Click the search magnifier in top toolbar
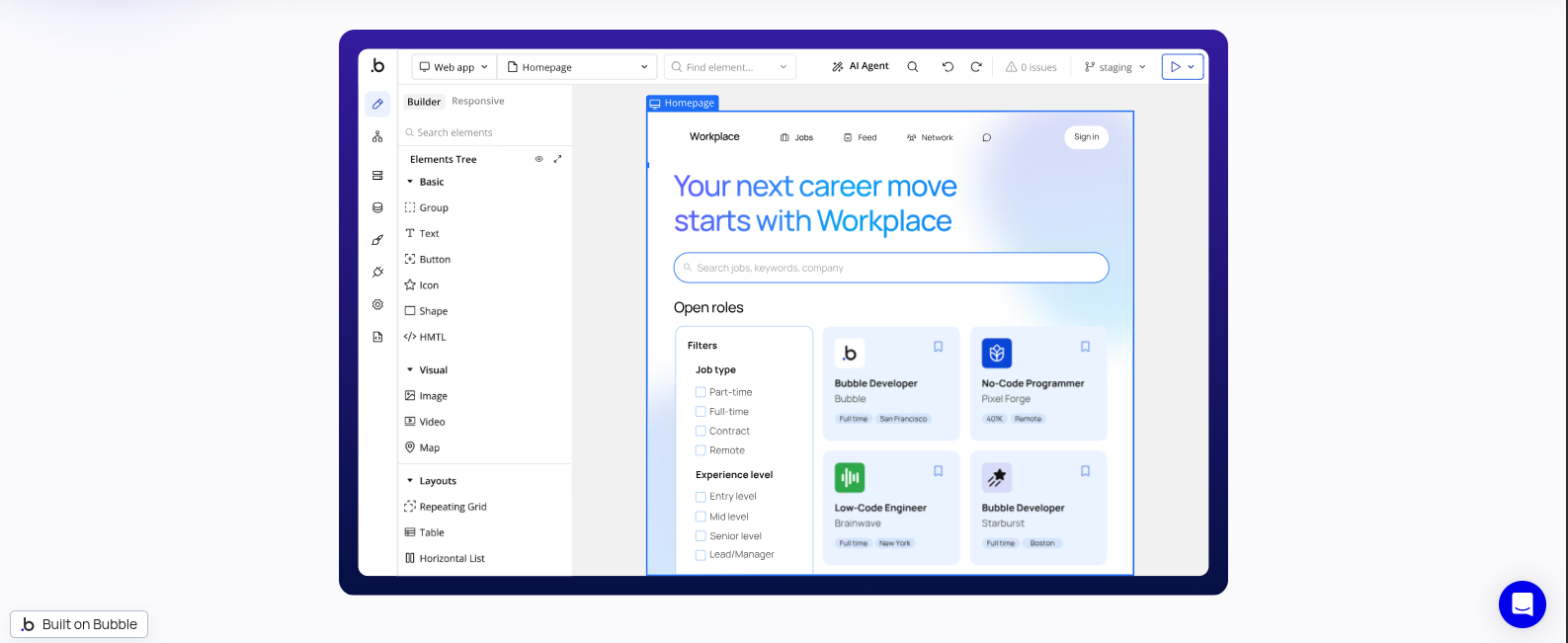The image size is (1568, 643). [x=913, y=67]
